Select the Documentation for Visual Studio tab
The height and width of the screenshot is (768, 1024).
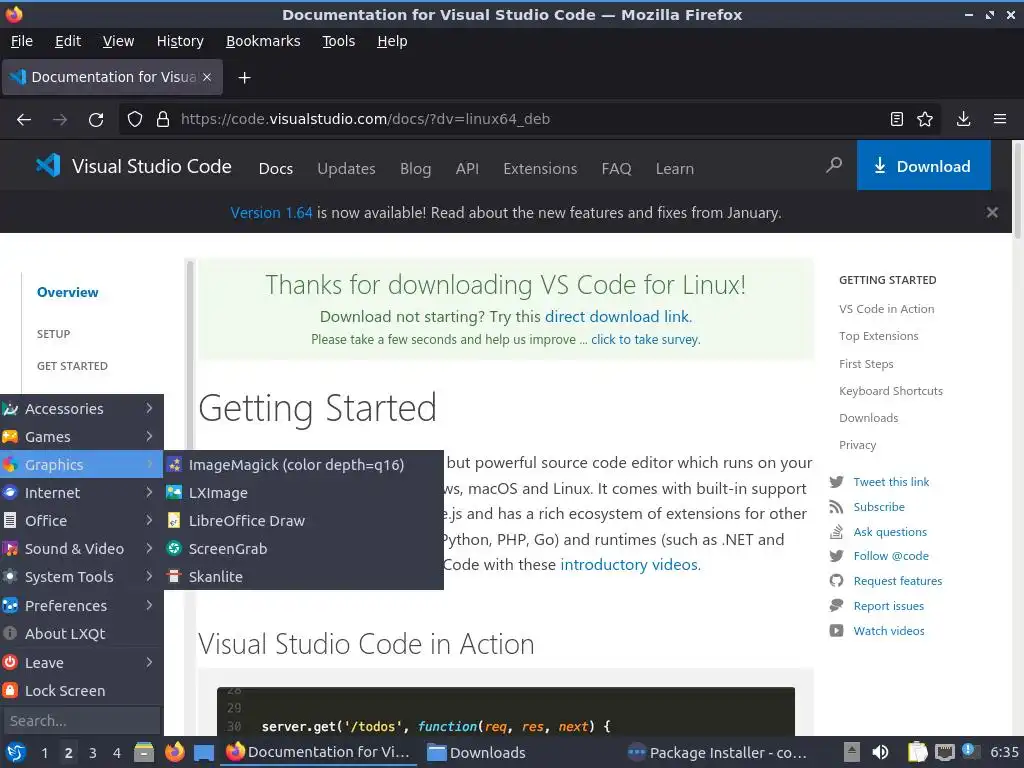tap(112, 77)
